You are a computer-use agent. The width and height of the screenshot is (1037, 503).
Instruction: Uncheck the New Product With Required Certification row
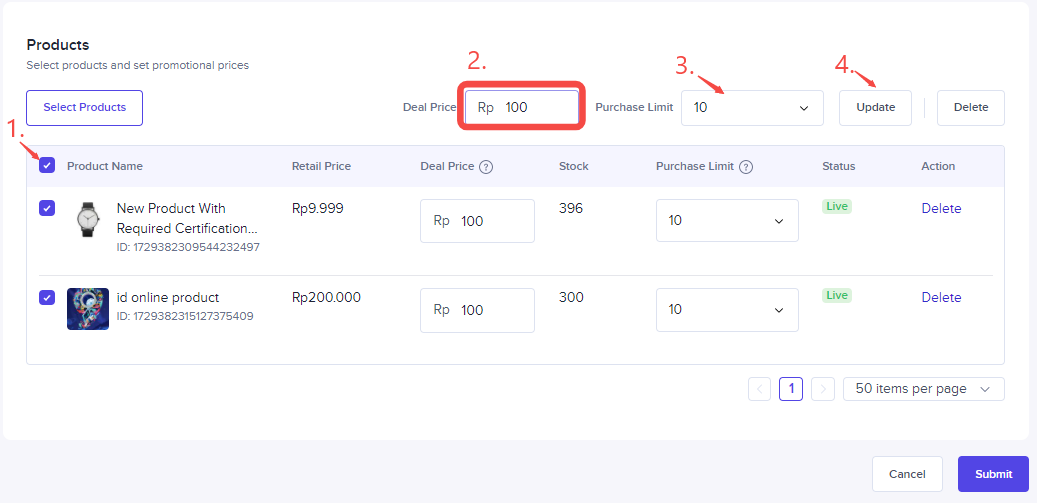click(47, 209)
